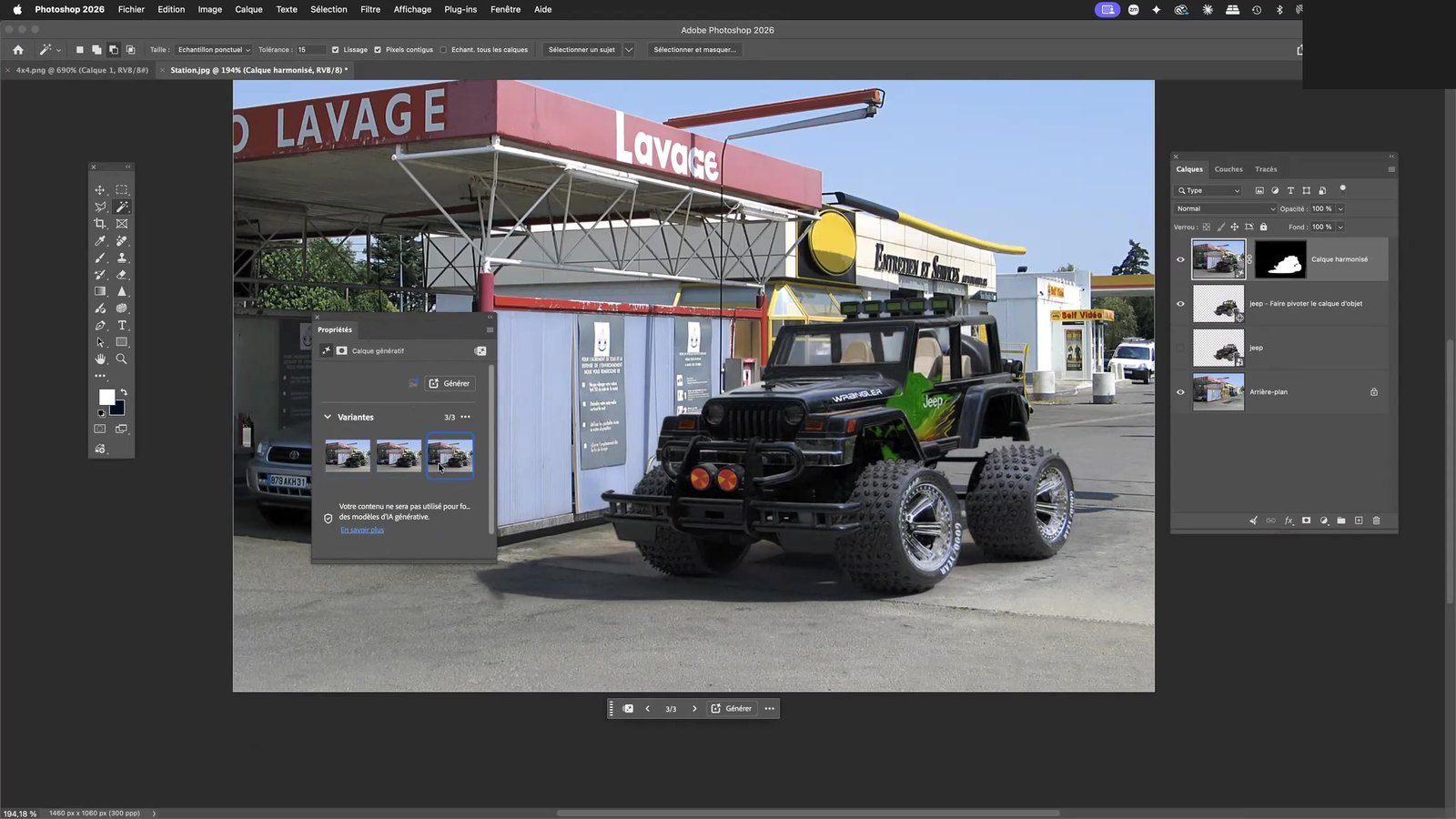
Task: Select the Pen tool
Action: pyautogui.click(x=100, y=326)
